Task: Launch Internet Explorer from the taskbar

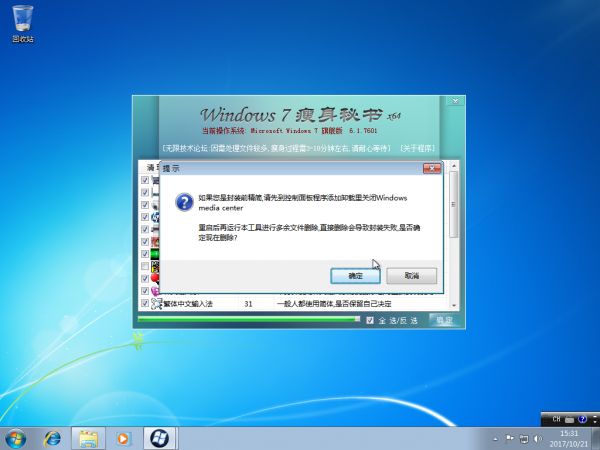Action: pyautogui.click(x=52, y=439)
